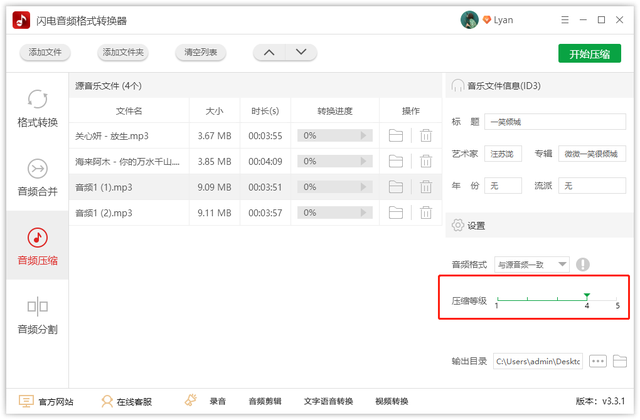Click the three-dots browse button for 输出目录
640x420 pixels.
click(x=598, y=361)
